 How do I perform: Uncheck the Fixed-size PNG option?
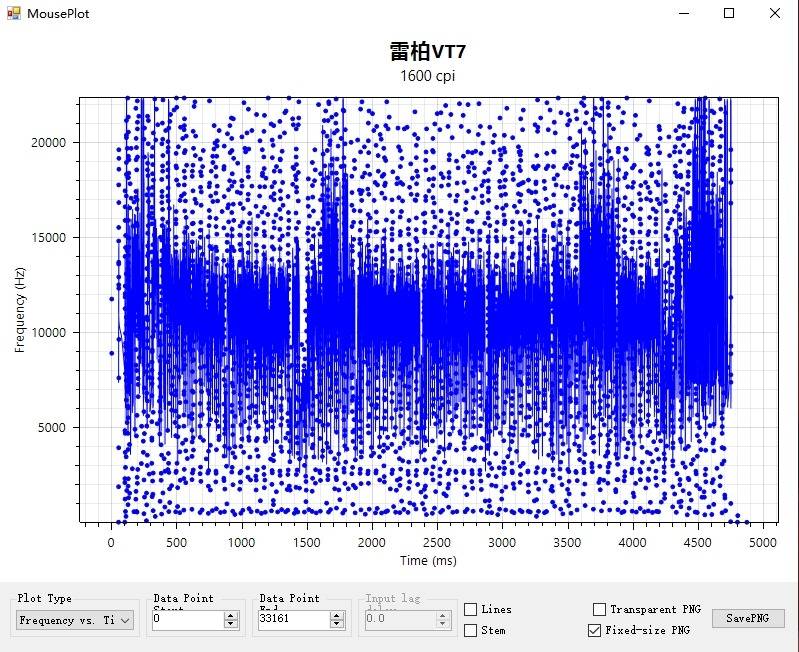pyautogui.click(x=595, y=630)
